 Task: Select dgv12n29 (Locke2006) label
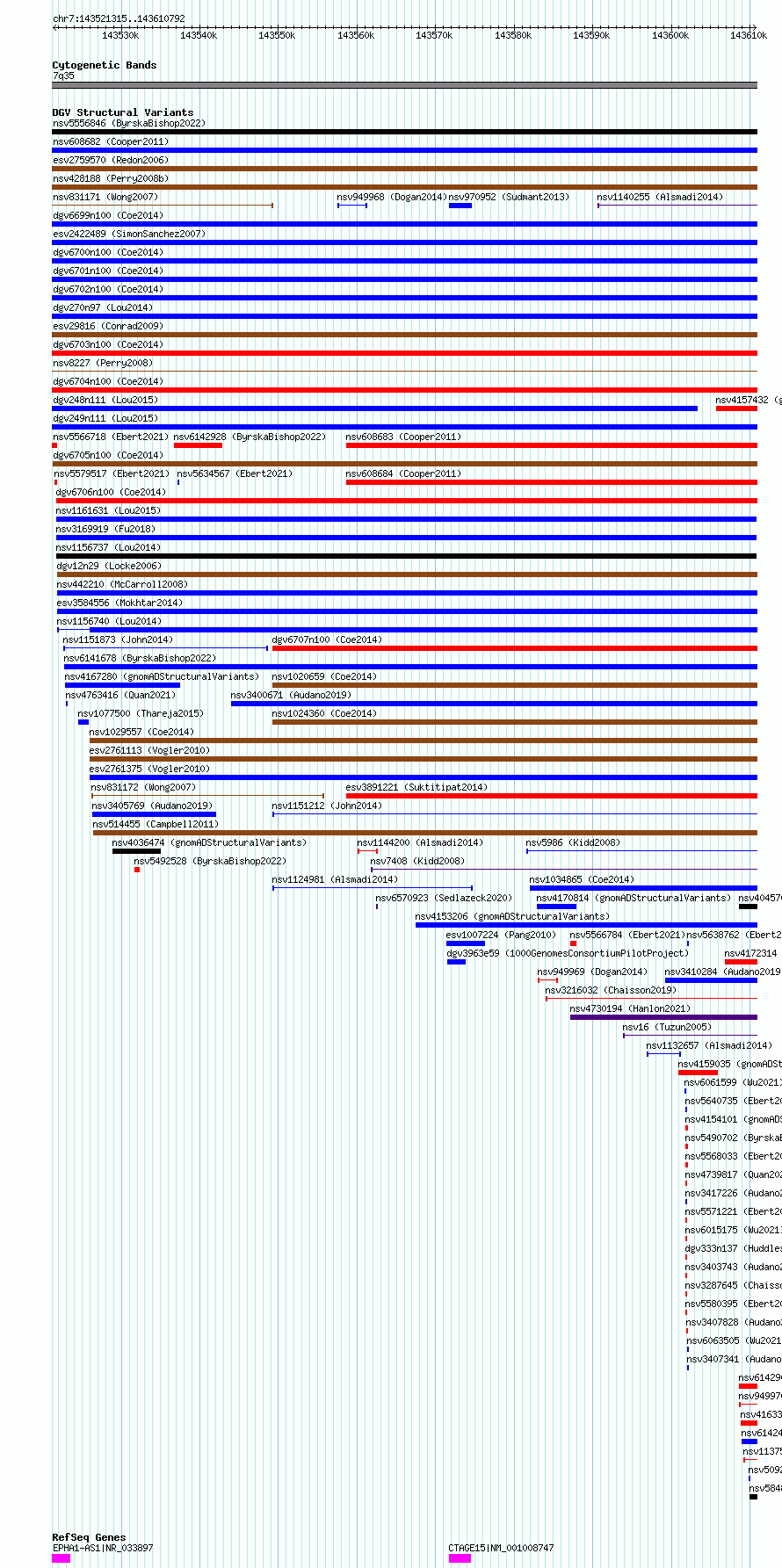coord(109,566)
